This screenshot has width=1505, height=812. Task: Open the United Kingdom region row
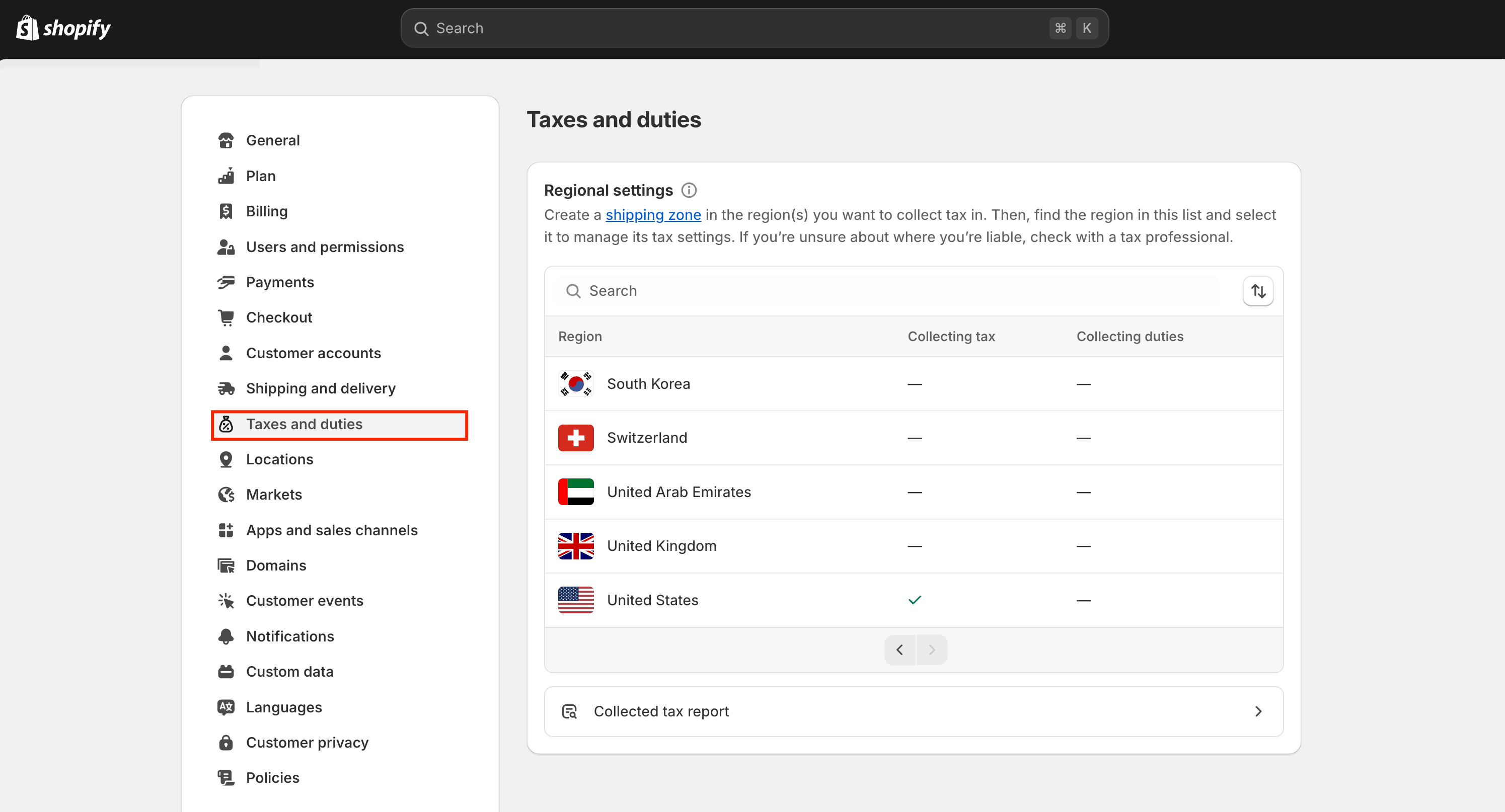pos(661,545)
